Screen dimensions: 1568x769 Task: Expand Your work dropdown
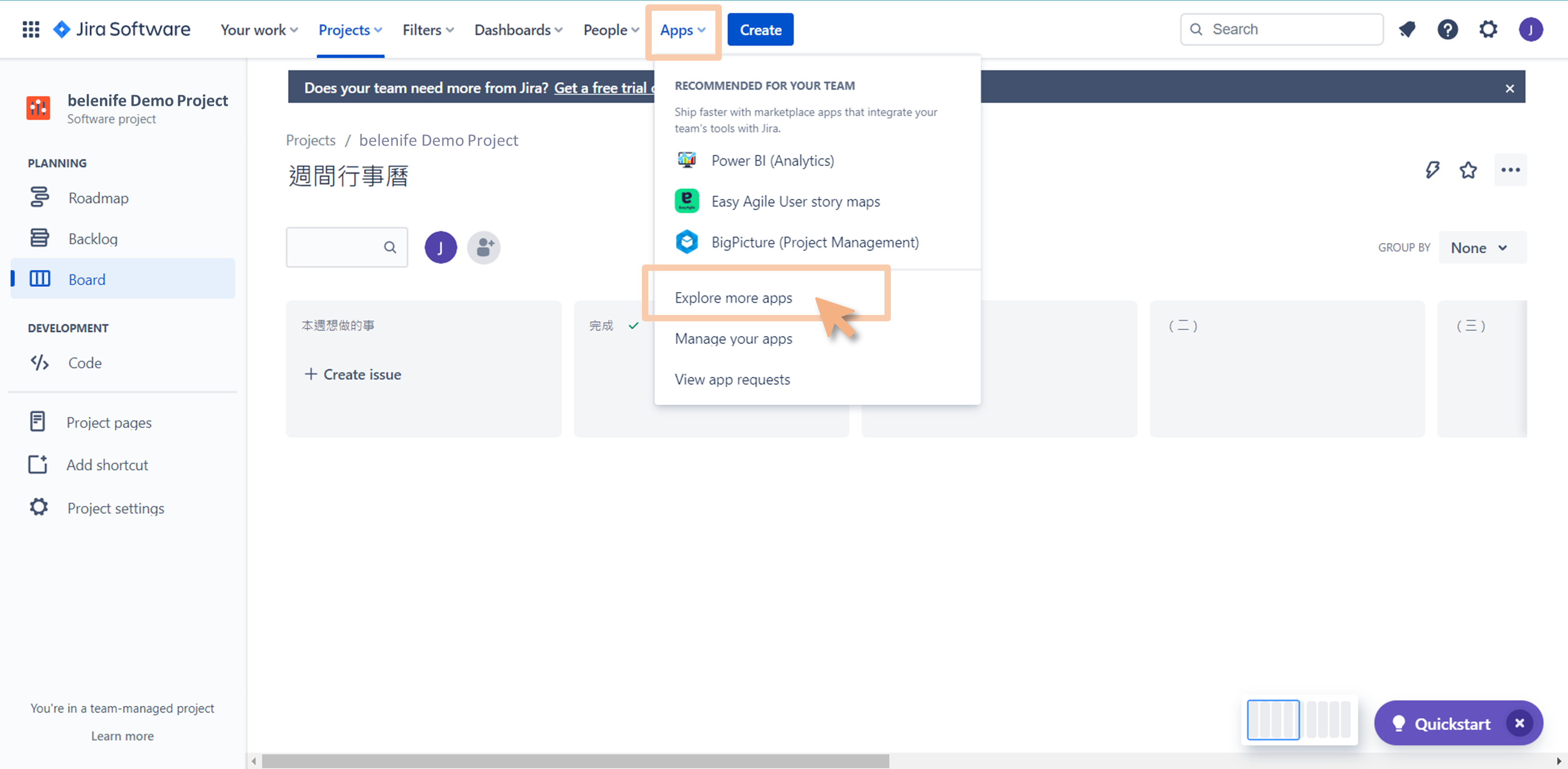coord(259,30)
